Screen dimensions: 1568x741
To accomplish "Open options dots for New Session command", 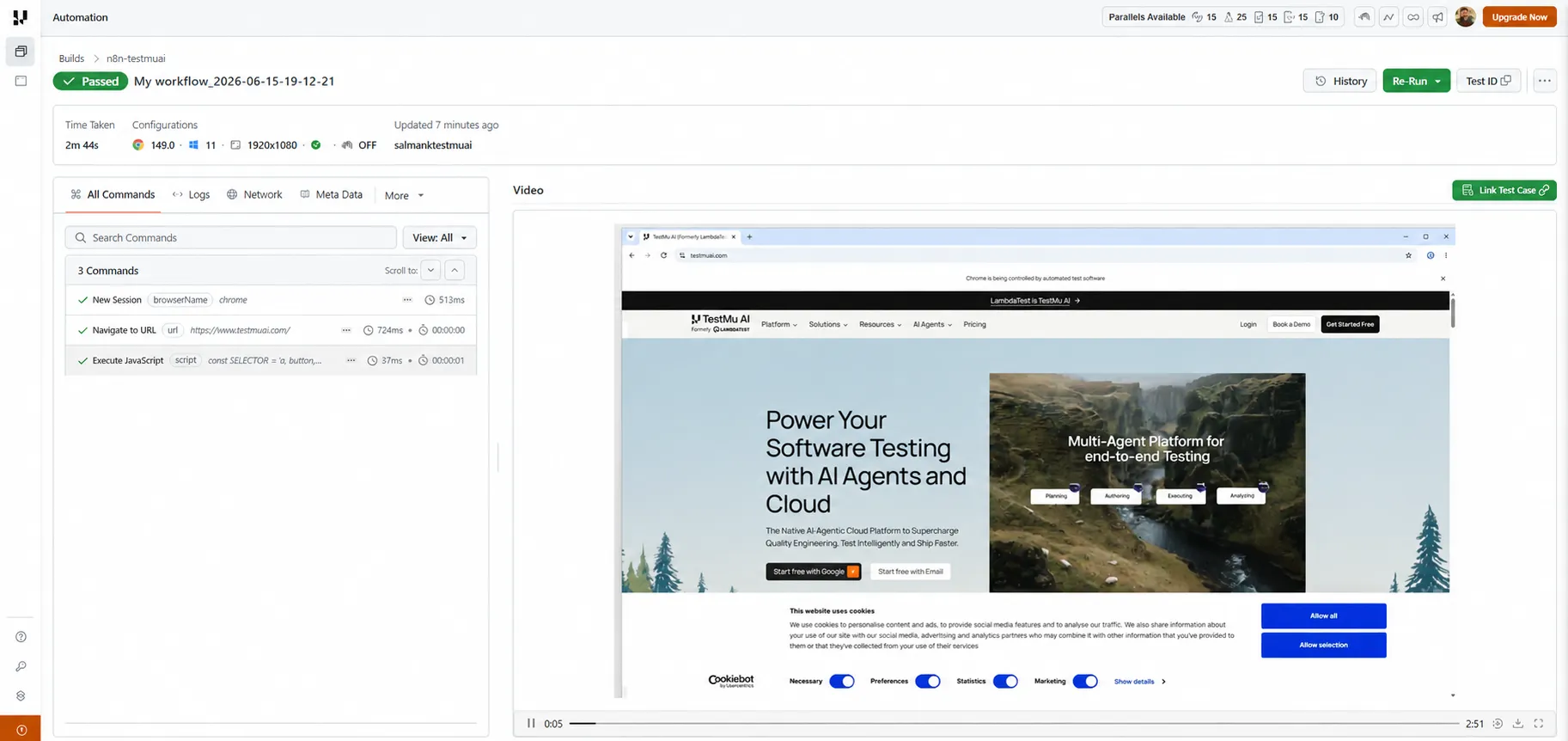I will [407, 300].
